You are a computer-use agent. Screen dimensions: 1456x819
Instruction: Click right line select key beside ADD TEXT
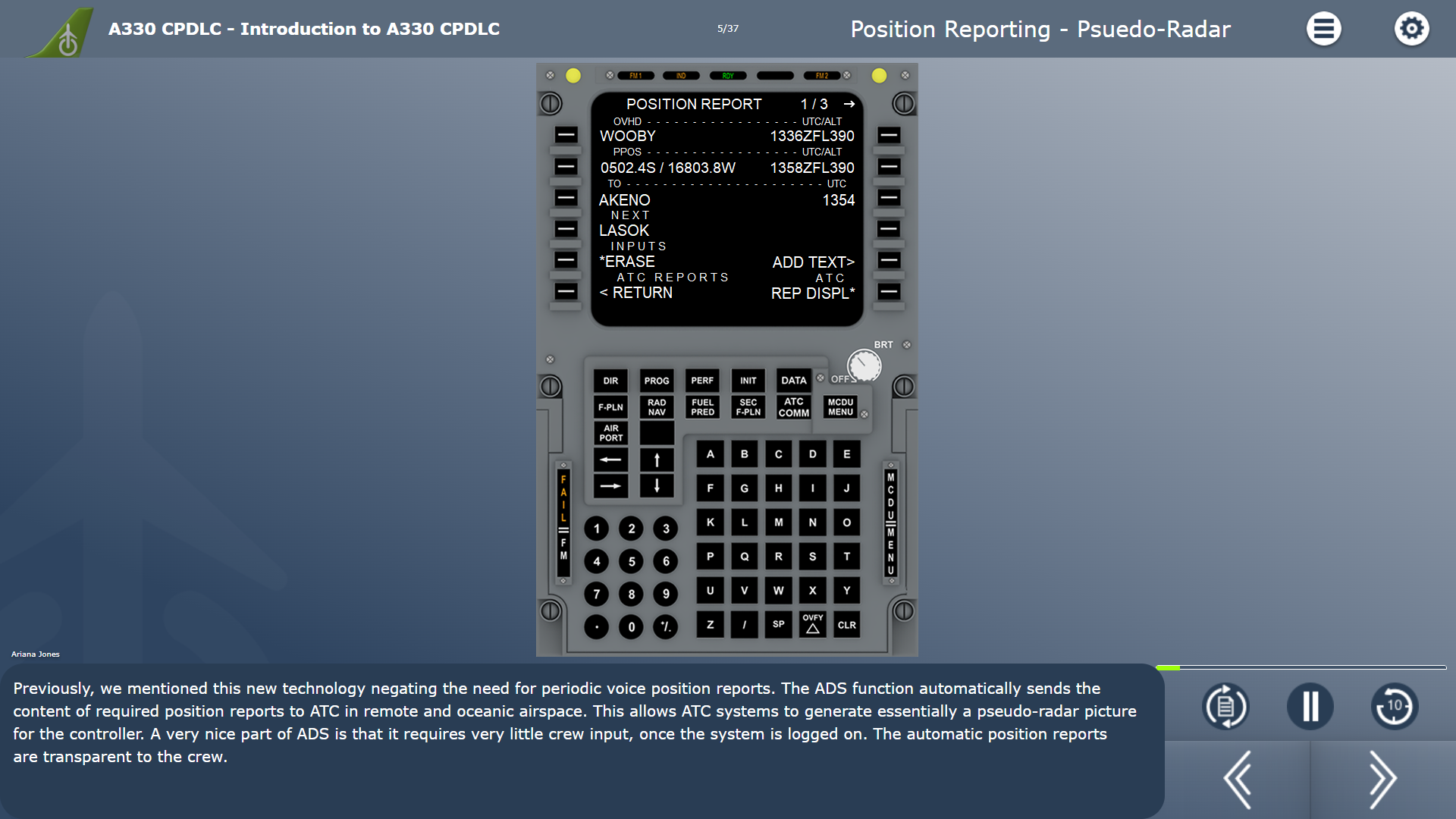[889, 260]
